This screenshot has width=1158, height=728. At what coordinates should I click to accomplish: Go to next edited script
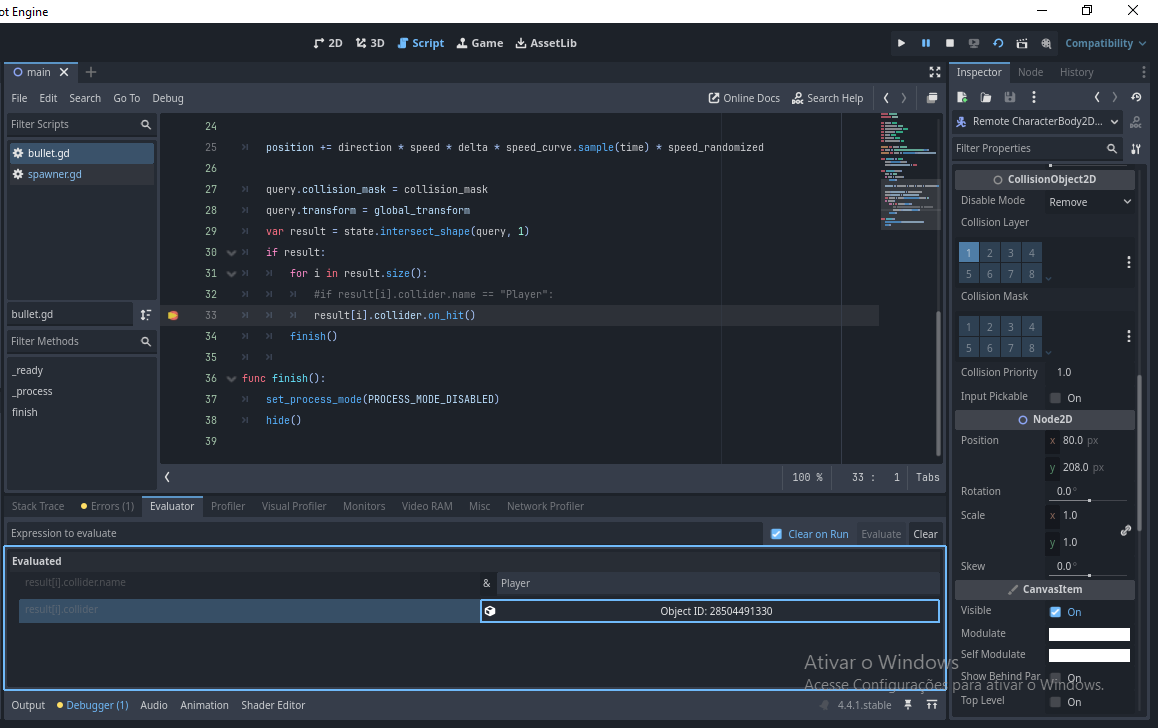coord(903,98)
